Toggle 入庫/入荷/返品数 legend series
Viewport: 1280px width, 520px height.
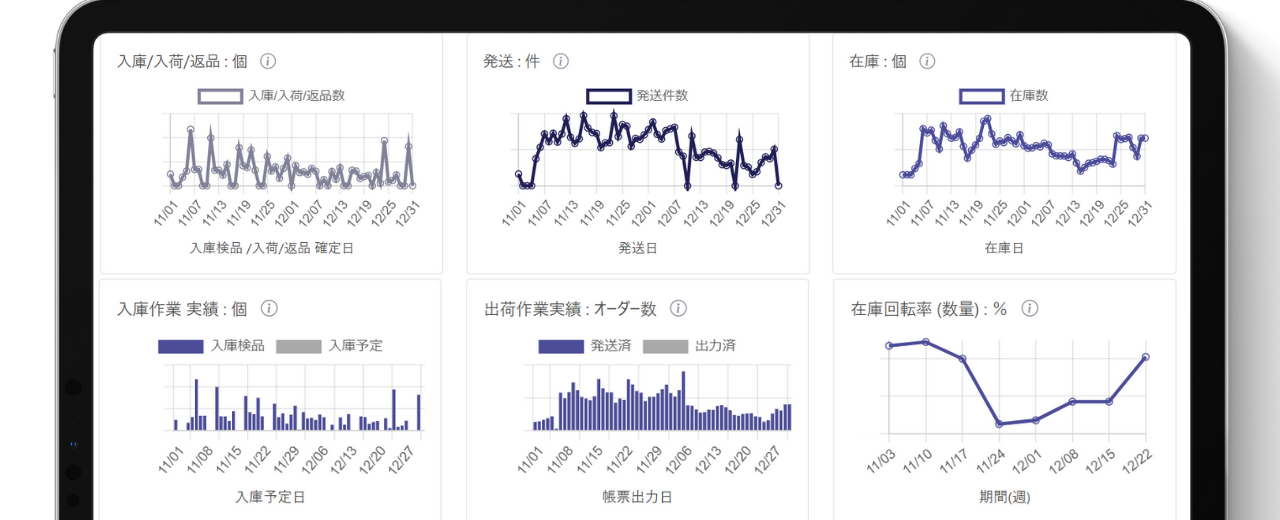[271, 96]
